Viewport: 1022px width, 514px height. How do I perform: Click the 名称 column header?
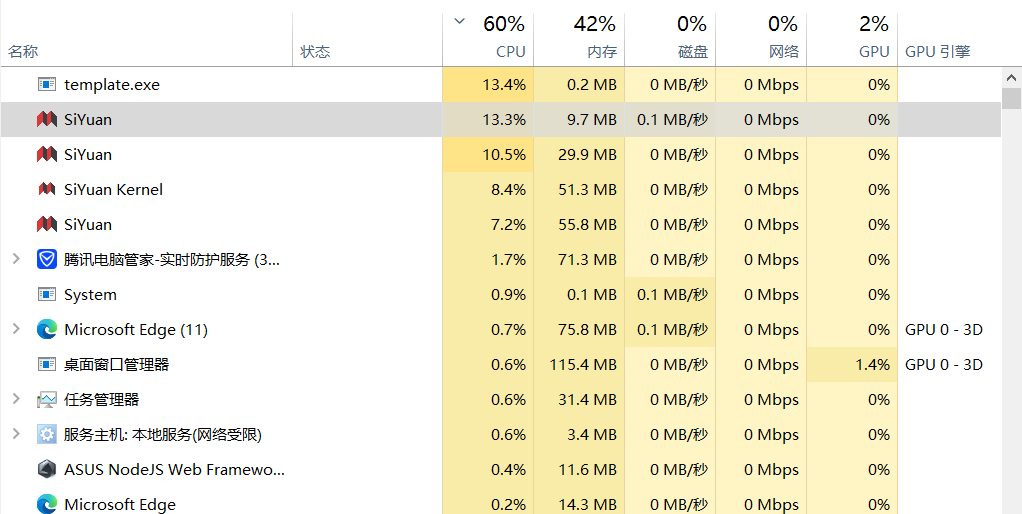point(24,52)
